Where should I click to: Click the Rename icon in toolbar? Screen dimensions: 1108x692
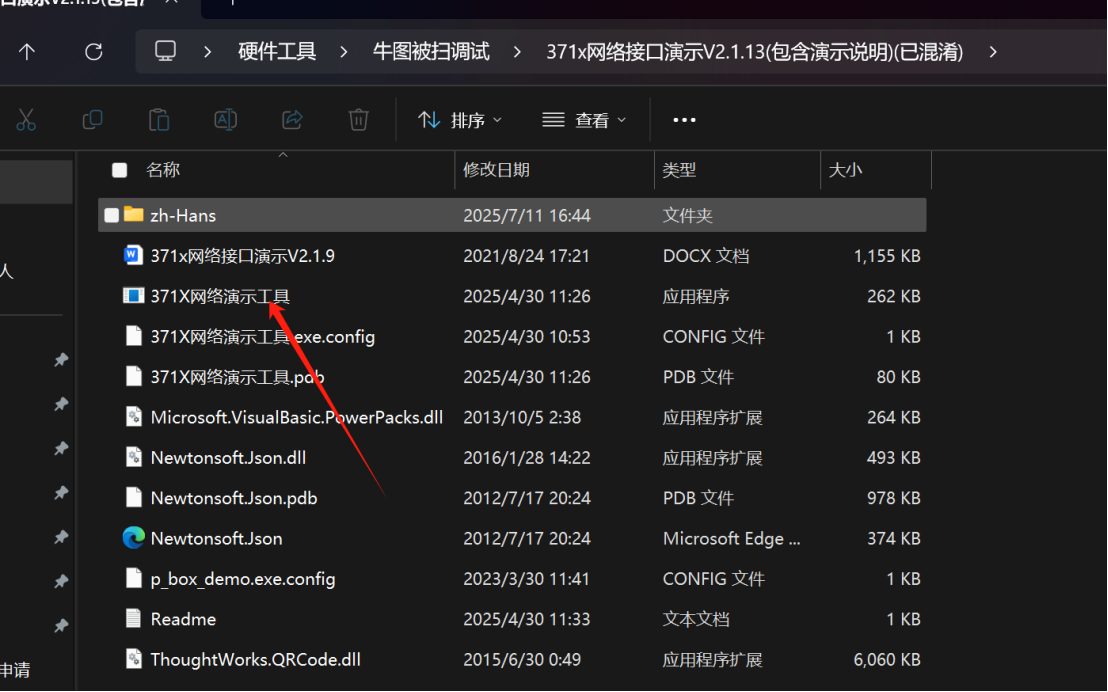click(225, 119)
